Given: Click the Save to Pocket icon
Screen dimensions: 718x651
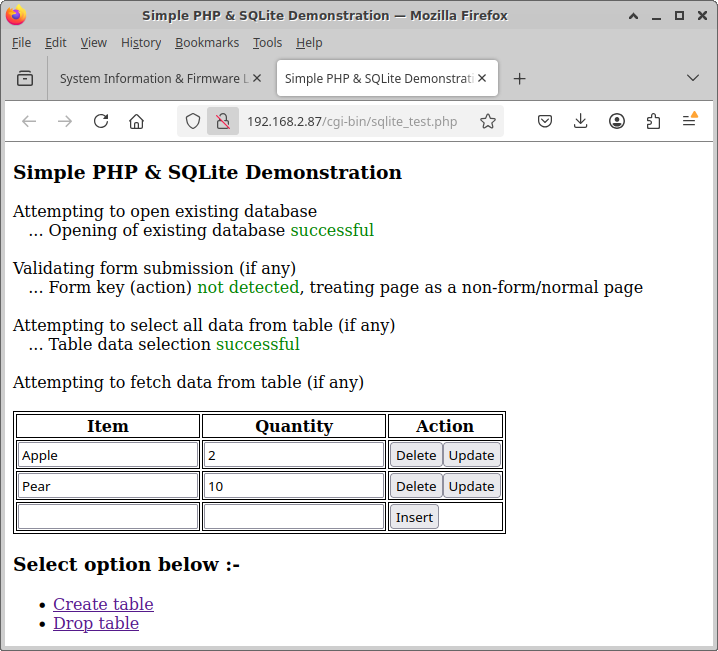Looking at the screenshot, I should (545, 121).
